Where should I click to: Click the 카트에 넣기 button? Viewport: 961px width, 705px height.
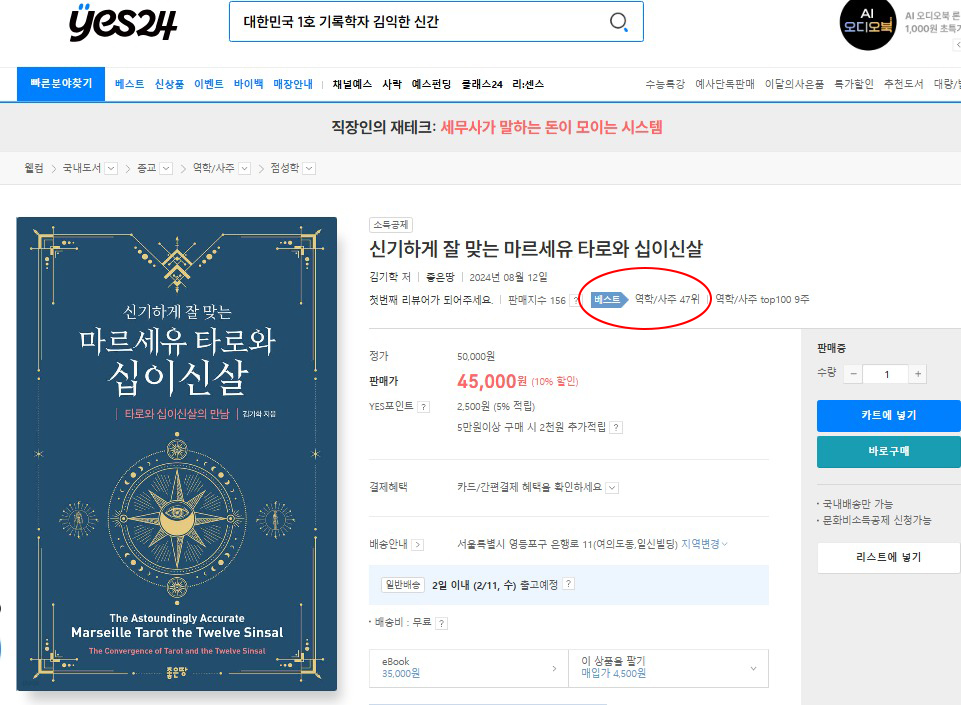[x=888, y=415]
